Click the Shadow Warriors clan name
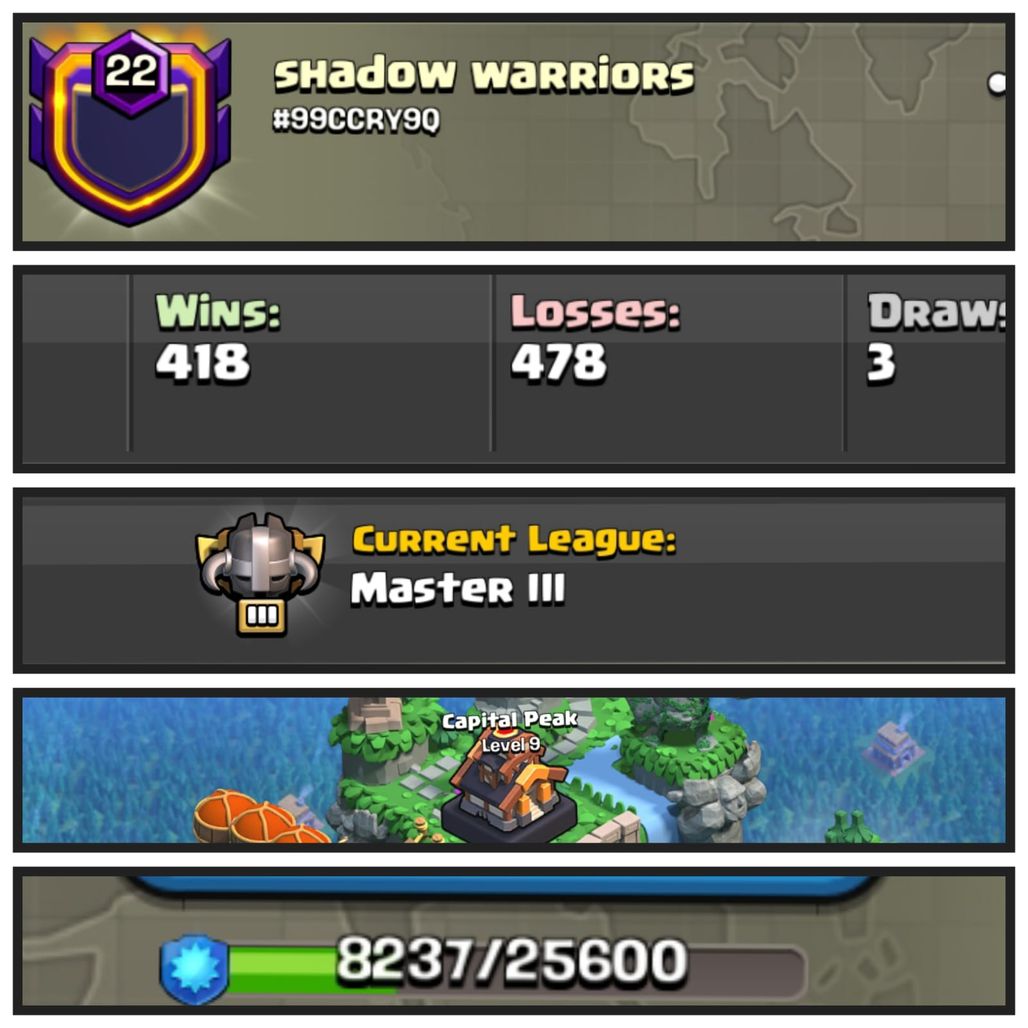Screen dimensions: 1028x1028 click(x=484, y=73)
